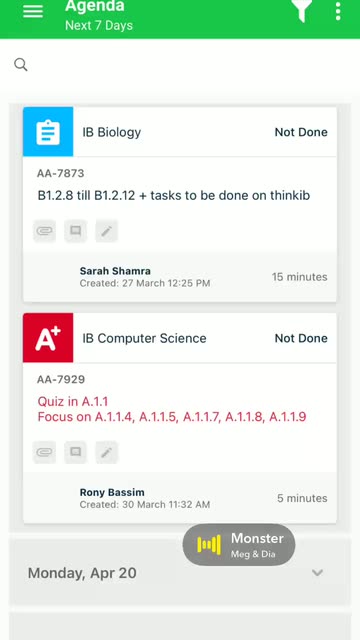Tap the filter funnel icon

[302, 11]
